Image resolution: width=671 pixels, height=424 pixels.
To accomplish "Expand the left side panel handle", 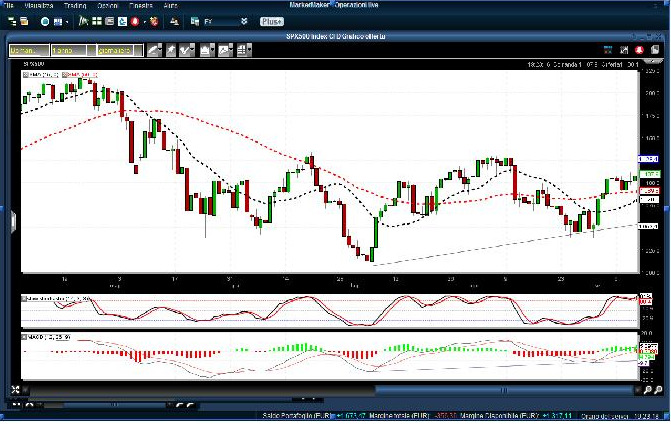I will pyautogui.click(x=13, y=221).
